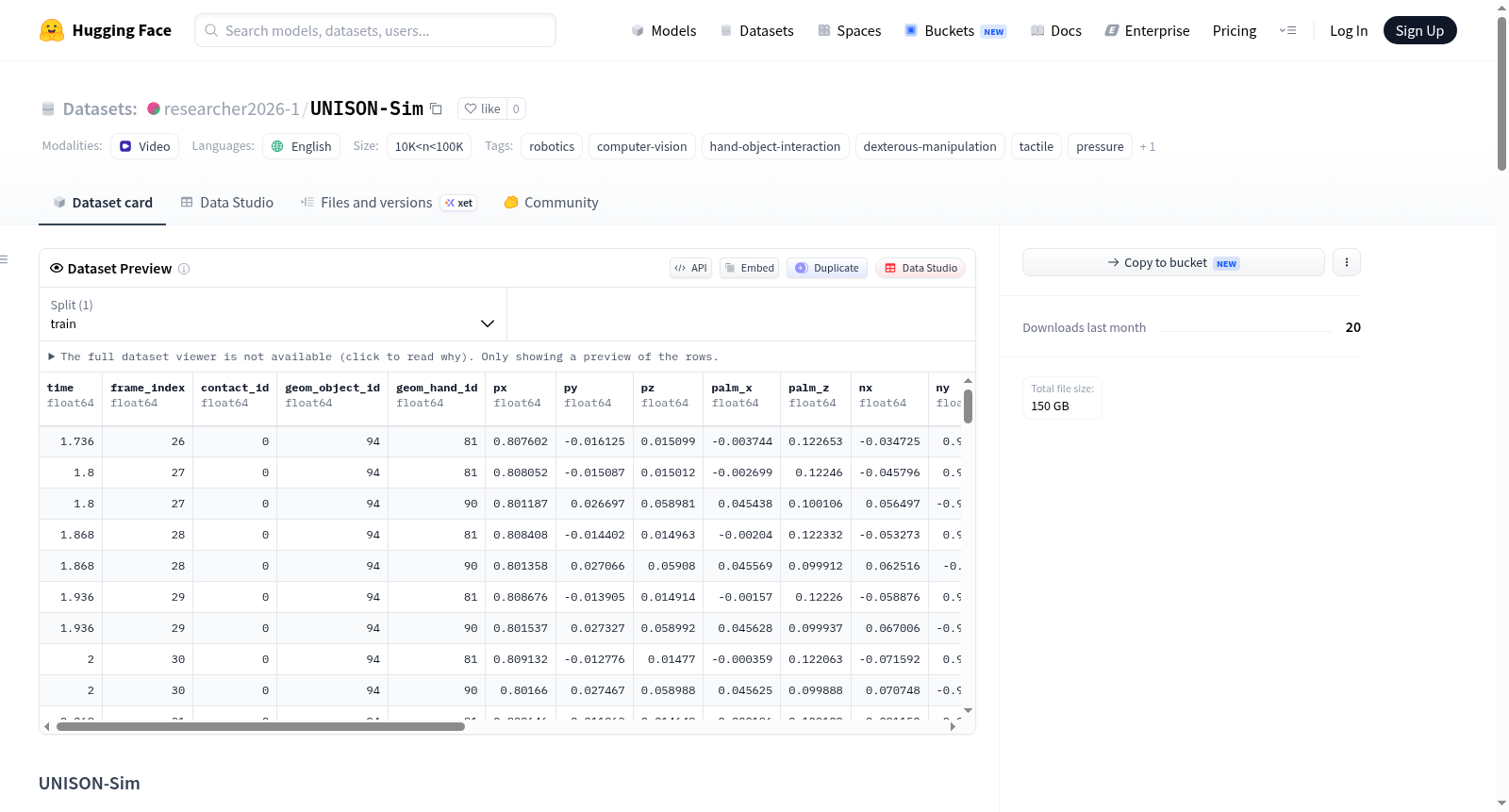Open Data Studio from preview header button
The image size is (1509, 812).
point(920,268)
